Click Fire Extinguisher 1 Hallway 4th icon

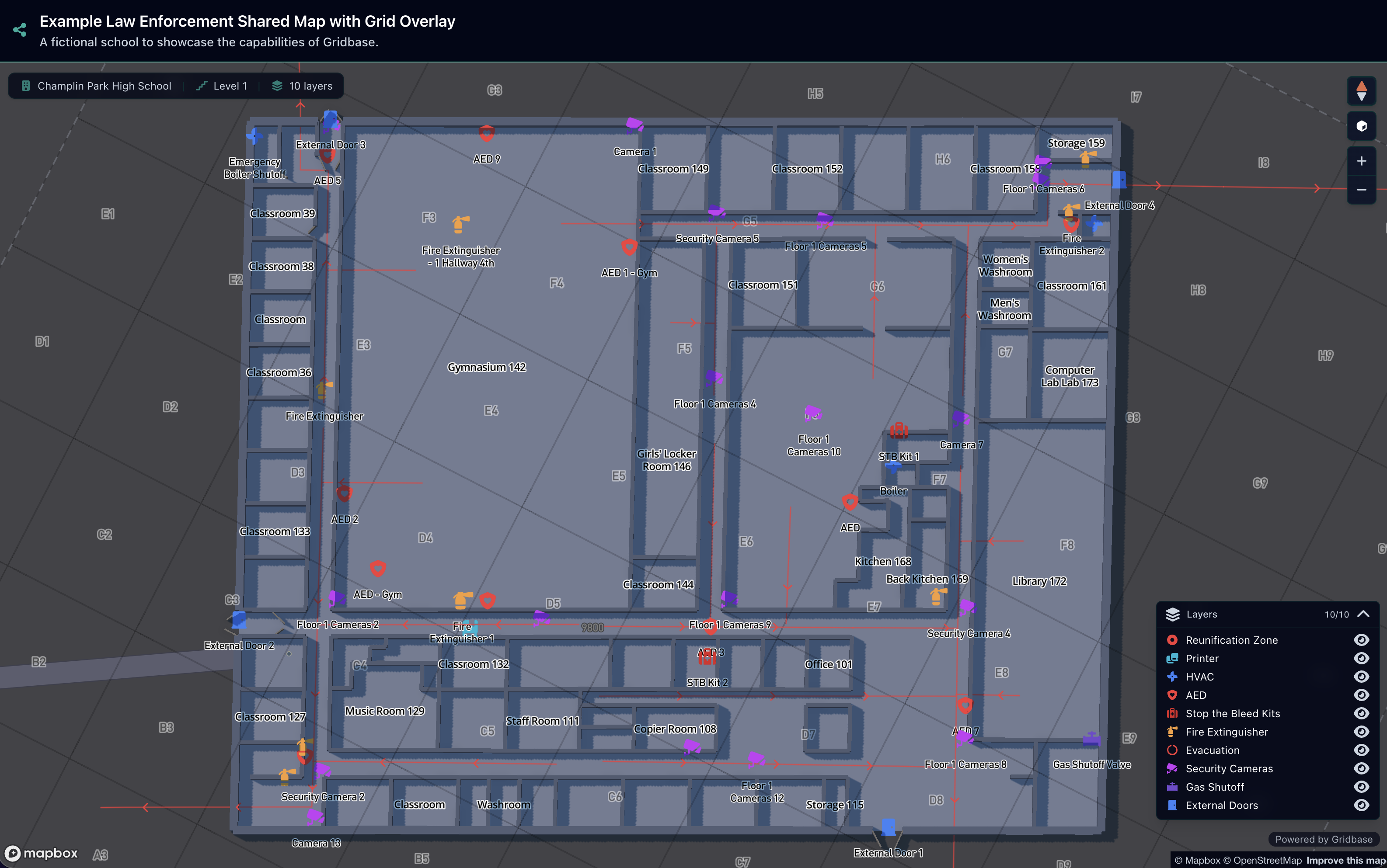tap(460, 225)
